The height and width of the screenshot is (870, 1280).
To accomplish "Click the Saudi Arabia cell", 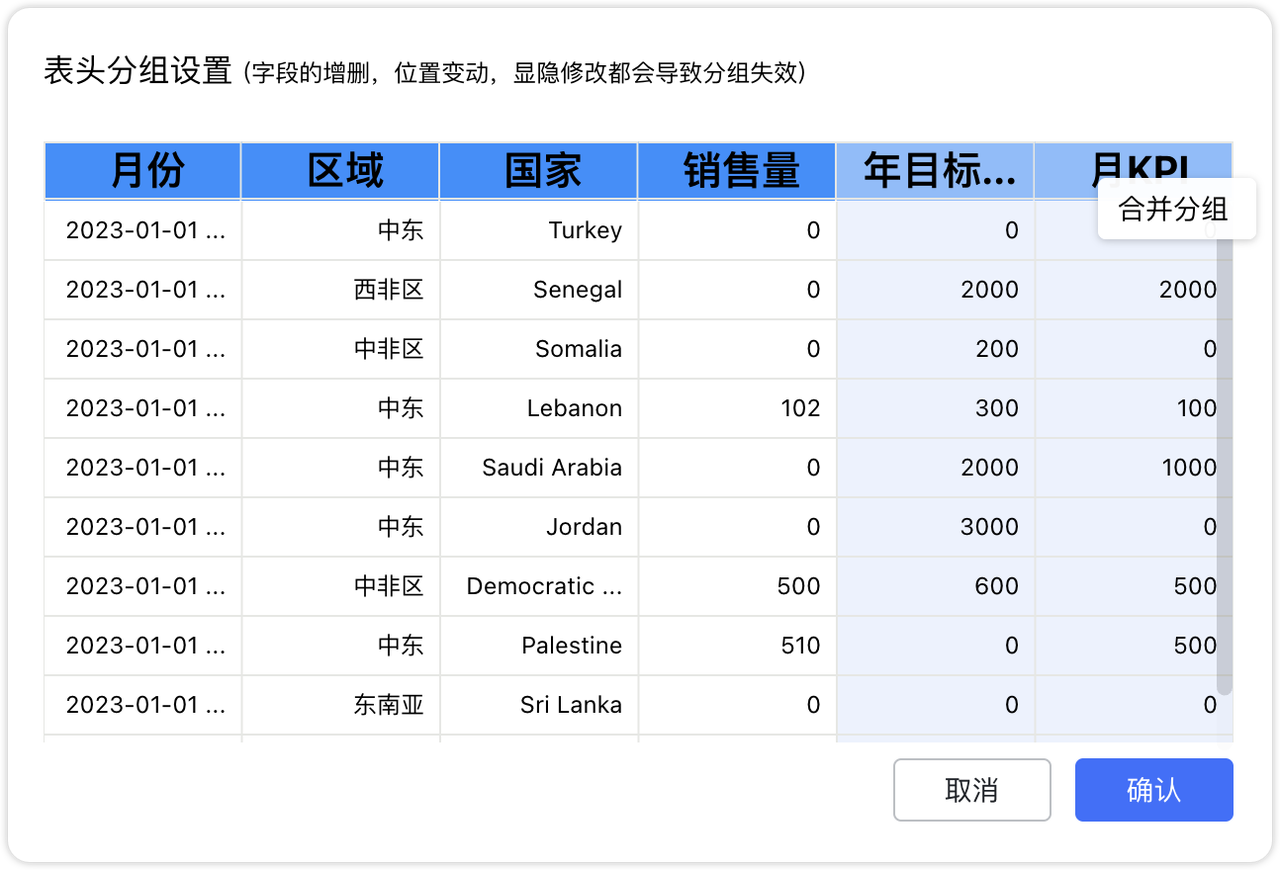I will pos(539,468).
